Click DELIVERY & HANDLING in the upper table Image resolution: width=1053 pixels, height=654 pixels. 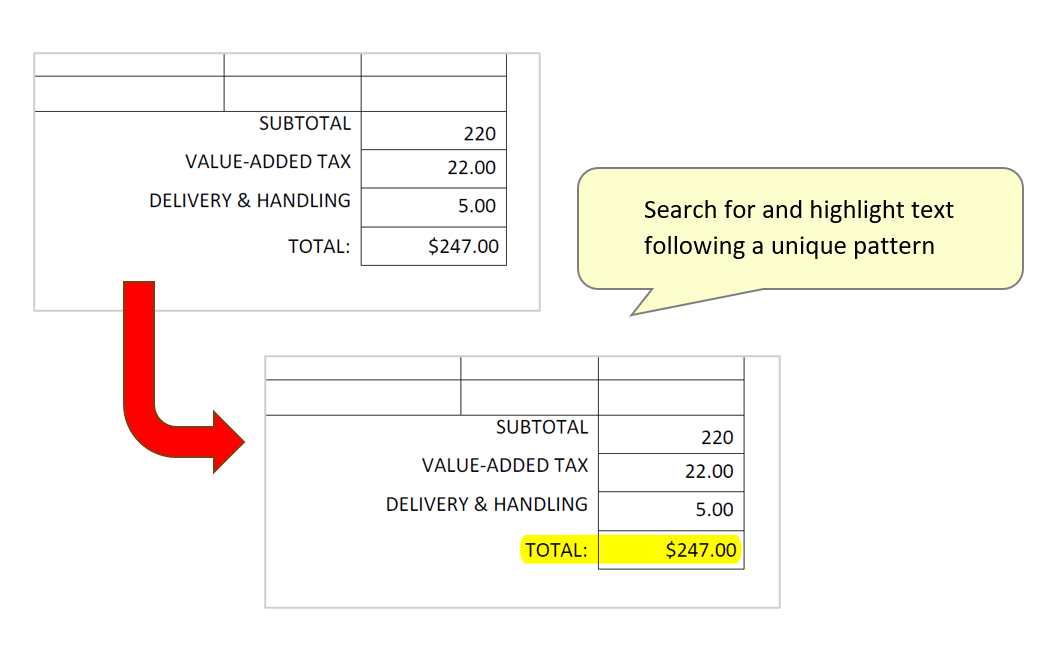click(250, 200)
